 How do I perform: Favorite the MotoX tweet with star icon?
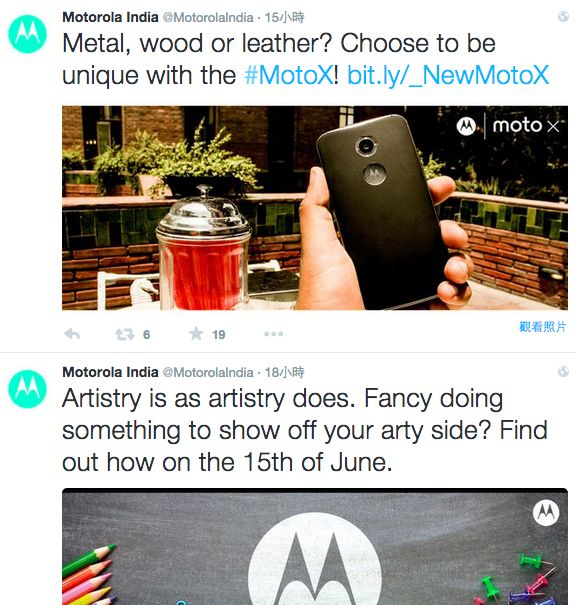pos(196,334)
